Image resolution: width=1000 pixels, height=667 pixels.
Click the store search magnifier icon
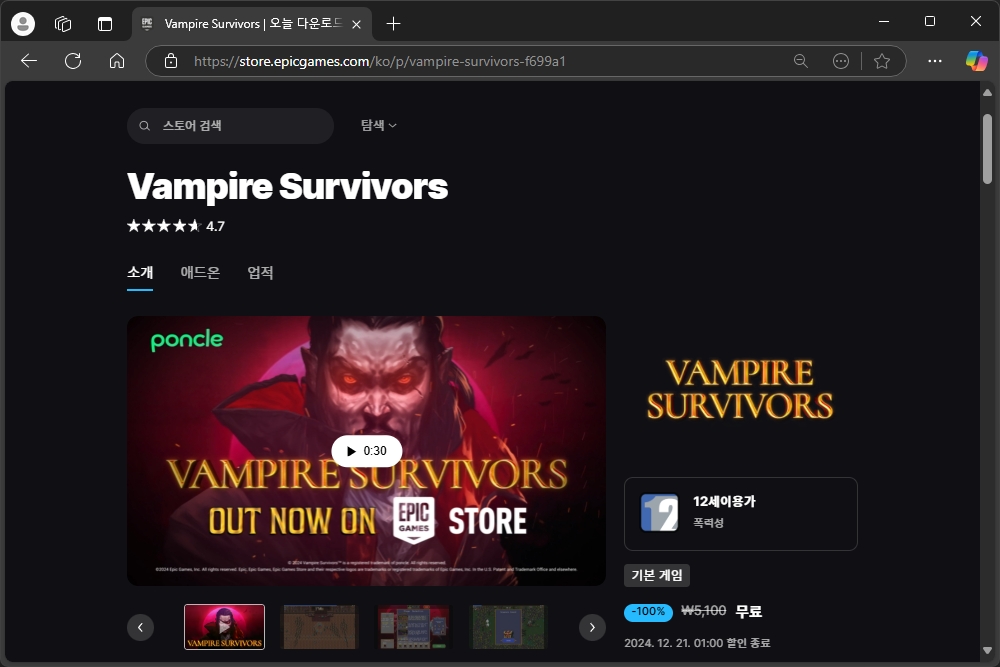tap(145, 126)
